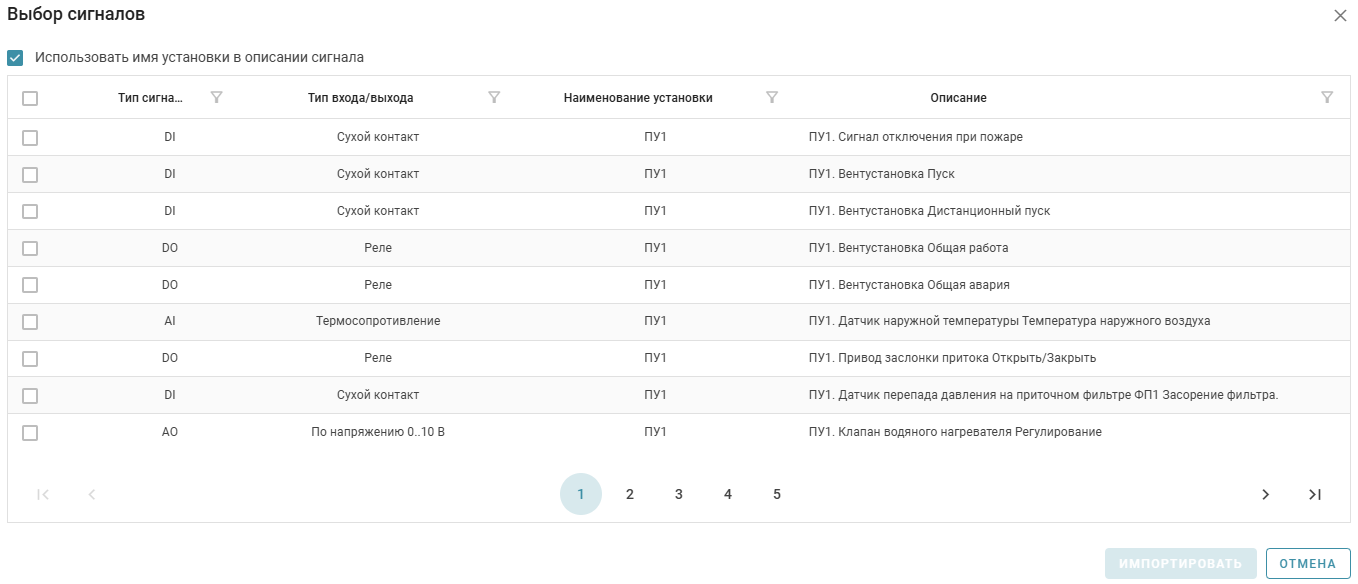Click the Импортировать button
This screenshot has height=584, width=1358.
pyautogui.click(x=1181, y=563)
